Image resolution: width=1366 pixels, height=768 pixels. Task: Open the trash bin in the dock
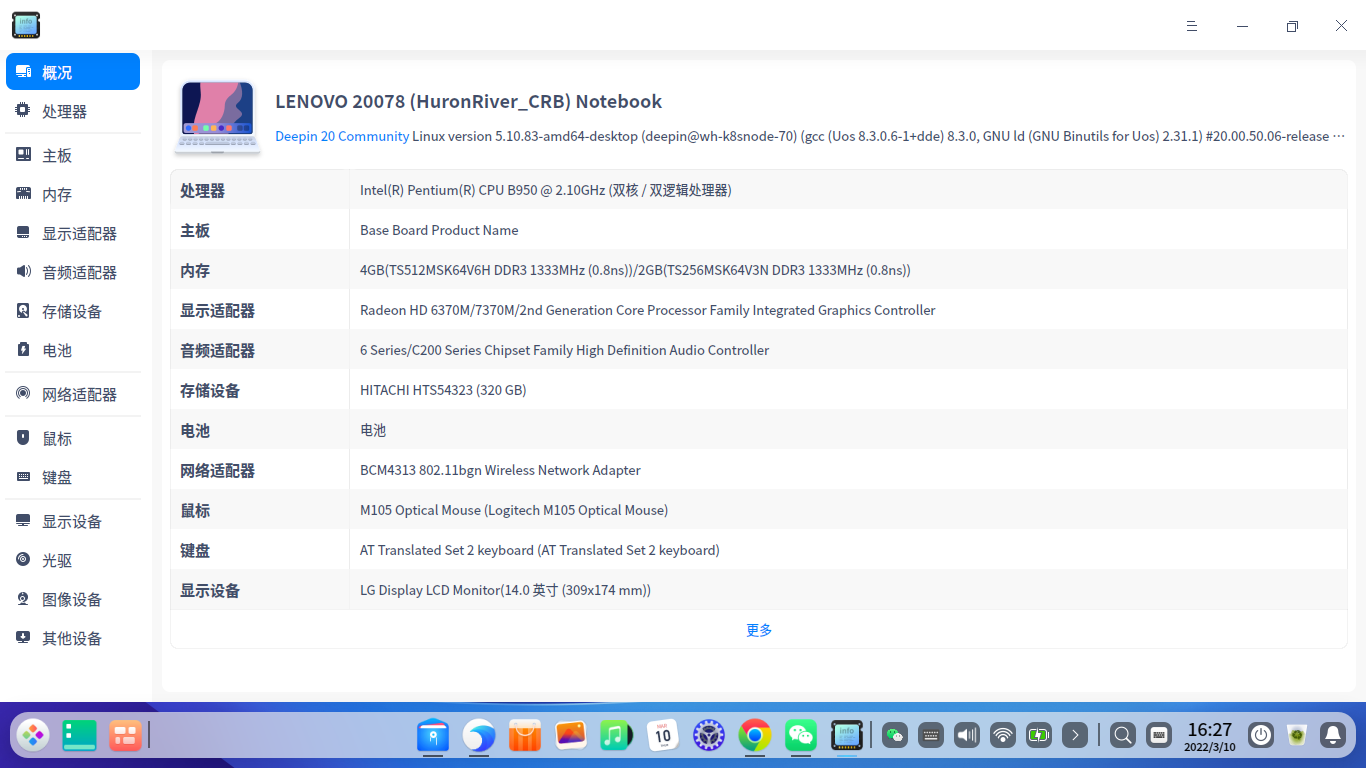point(1297,736)
